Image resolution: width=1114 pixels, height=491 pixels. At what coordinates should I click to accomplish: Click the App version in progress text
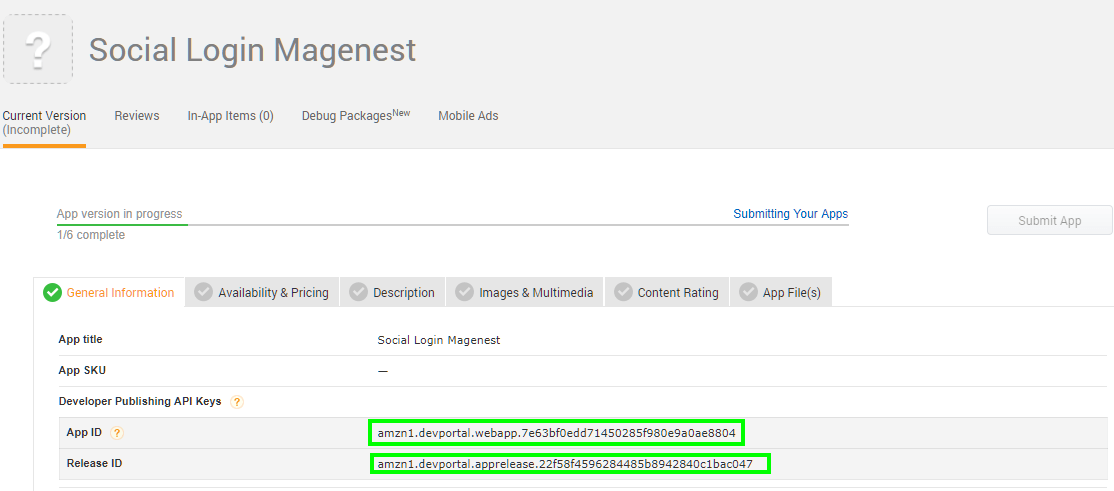click(119, 214)
